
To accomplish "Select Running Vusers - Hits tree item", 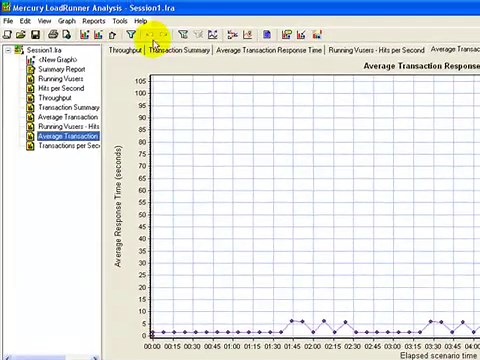I will [69, 127].
